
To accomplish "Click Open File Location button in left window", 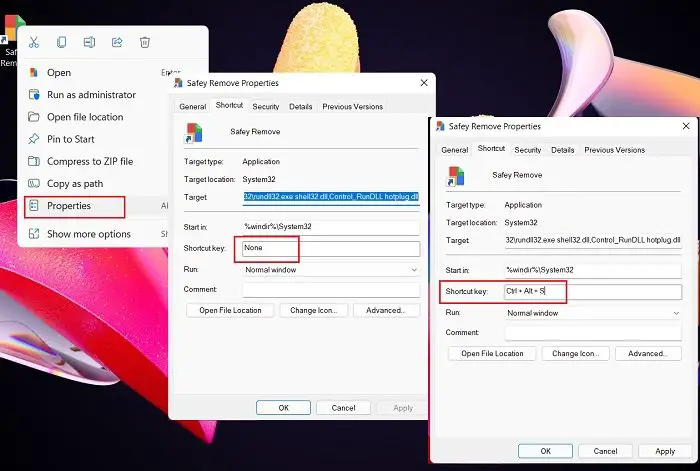I will pyautogui.click(x=230, y=311).
